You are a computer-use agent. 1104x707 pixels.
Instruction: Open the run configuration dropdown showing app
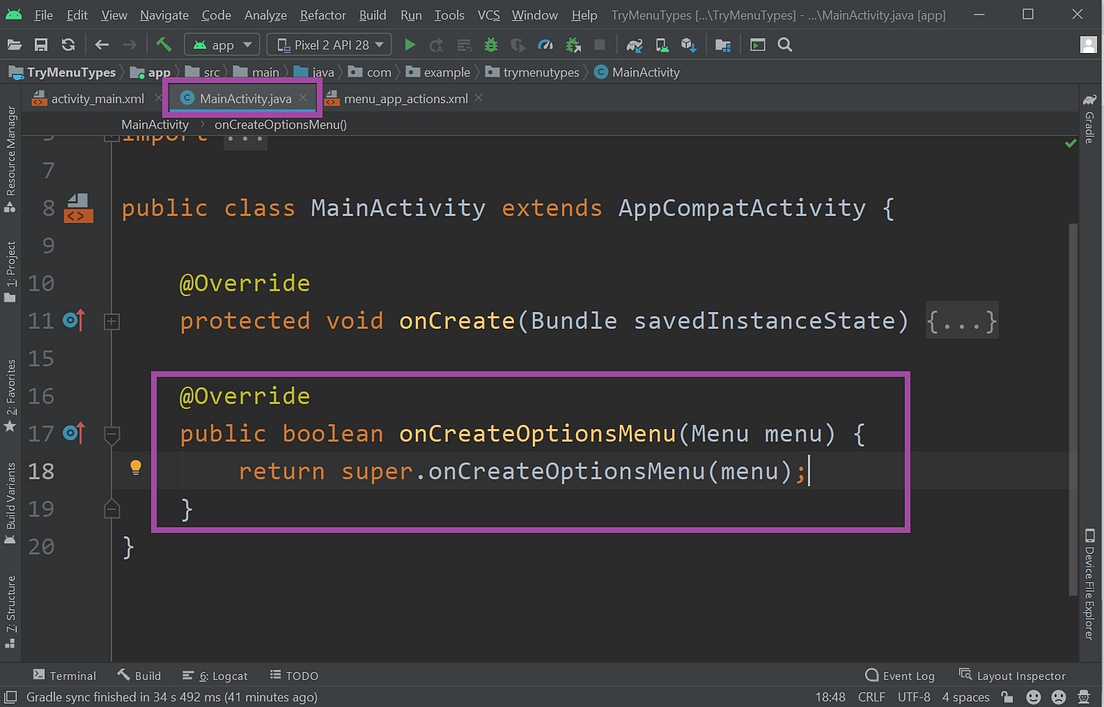[221, 44]
